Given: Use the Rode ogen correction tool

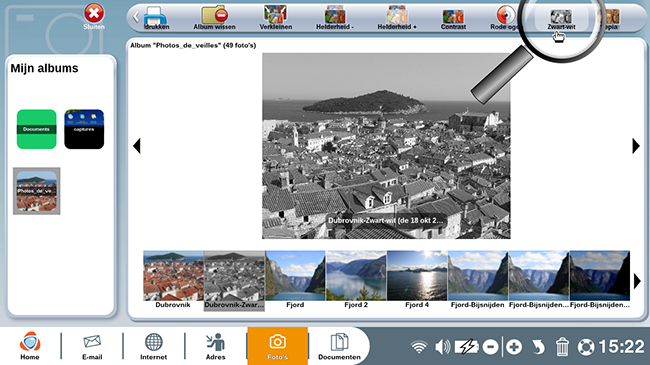Looking at the screenshot, I should 504,18.
